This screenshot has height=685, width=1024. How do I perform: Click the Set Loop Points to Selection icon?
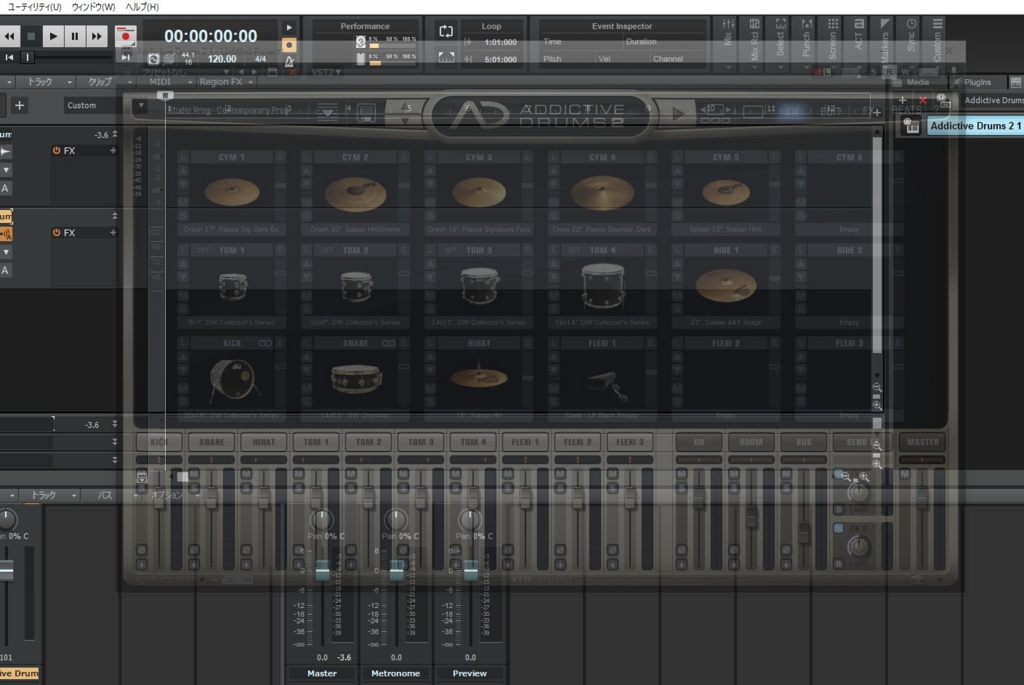click(x=446, y=58)
